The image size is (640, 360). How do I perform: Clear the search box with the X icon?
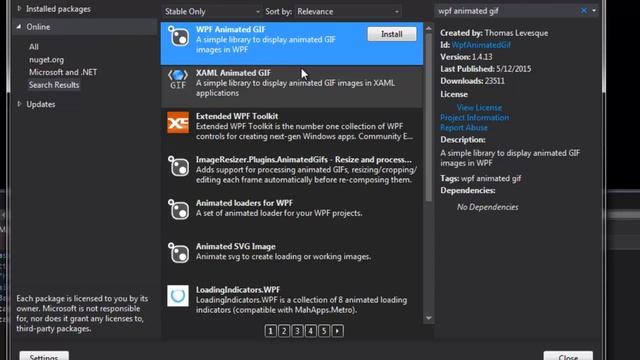click(584, 11)
